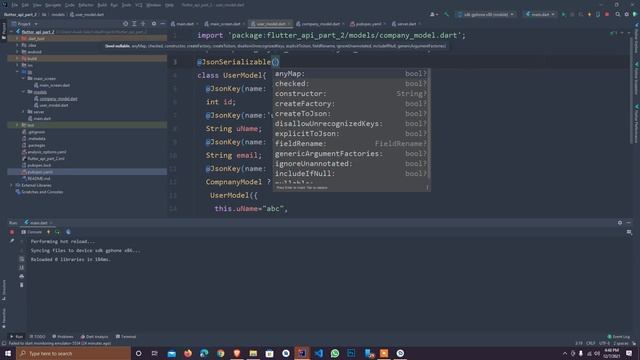Open the device selector dropdown
The image size is (640, 360).
coord(486,14)
